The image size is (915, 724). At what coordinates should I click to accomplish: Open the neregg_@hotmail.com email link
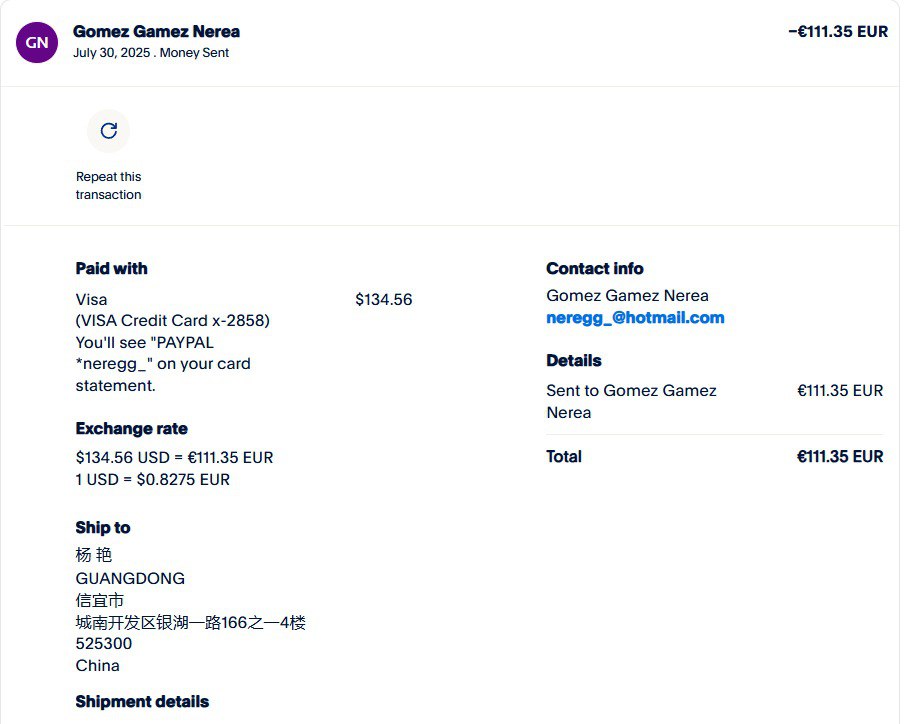click(635, 318)
